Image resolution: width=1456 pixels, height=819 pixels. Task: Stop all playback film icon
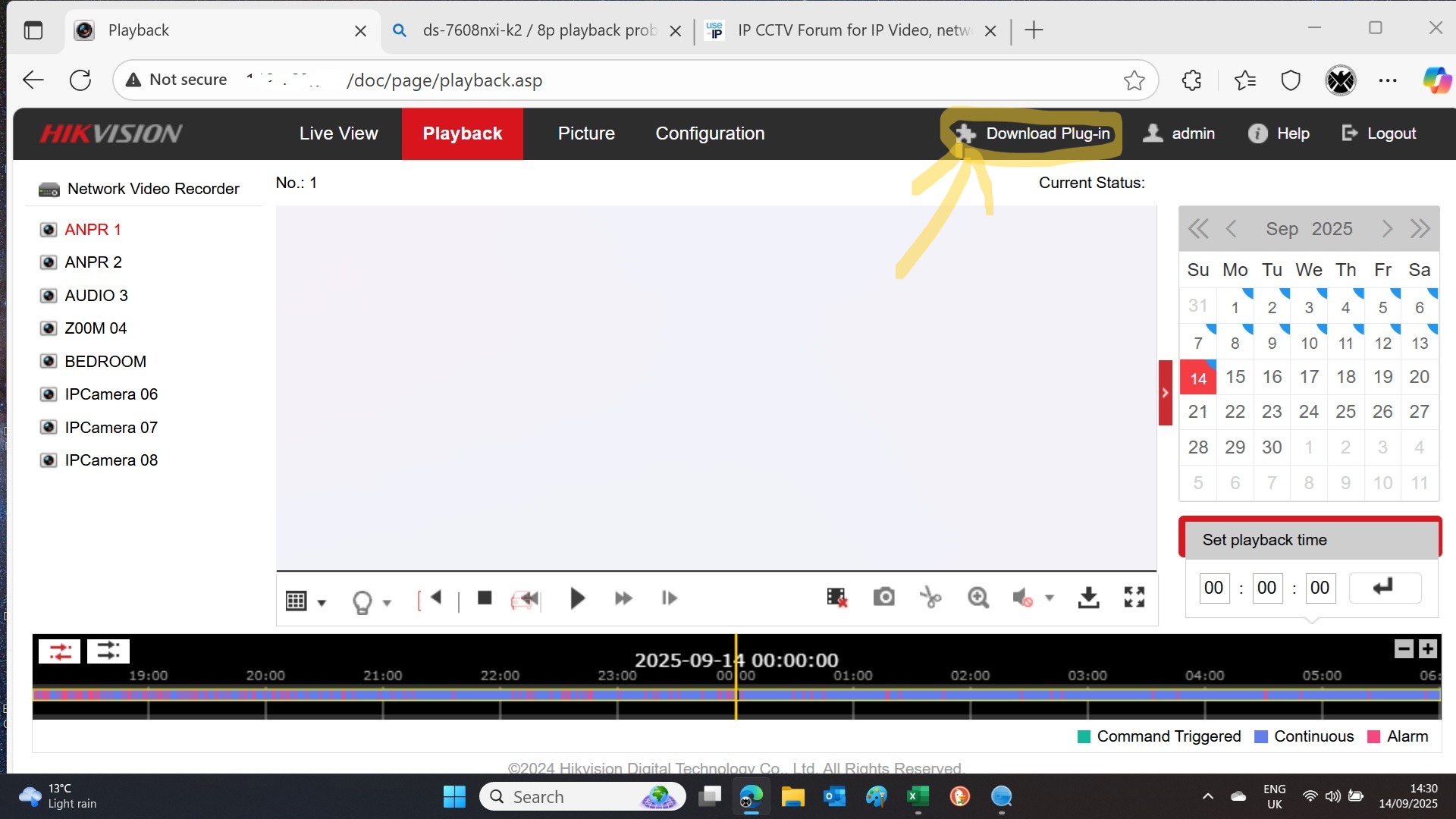click(836, 598)
